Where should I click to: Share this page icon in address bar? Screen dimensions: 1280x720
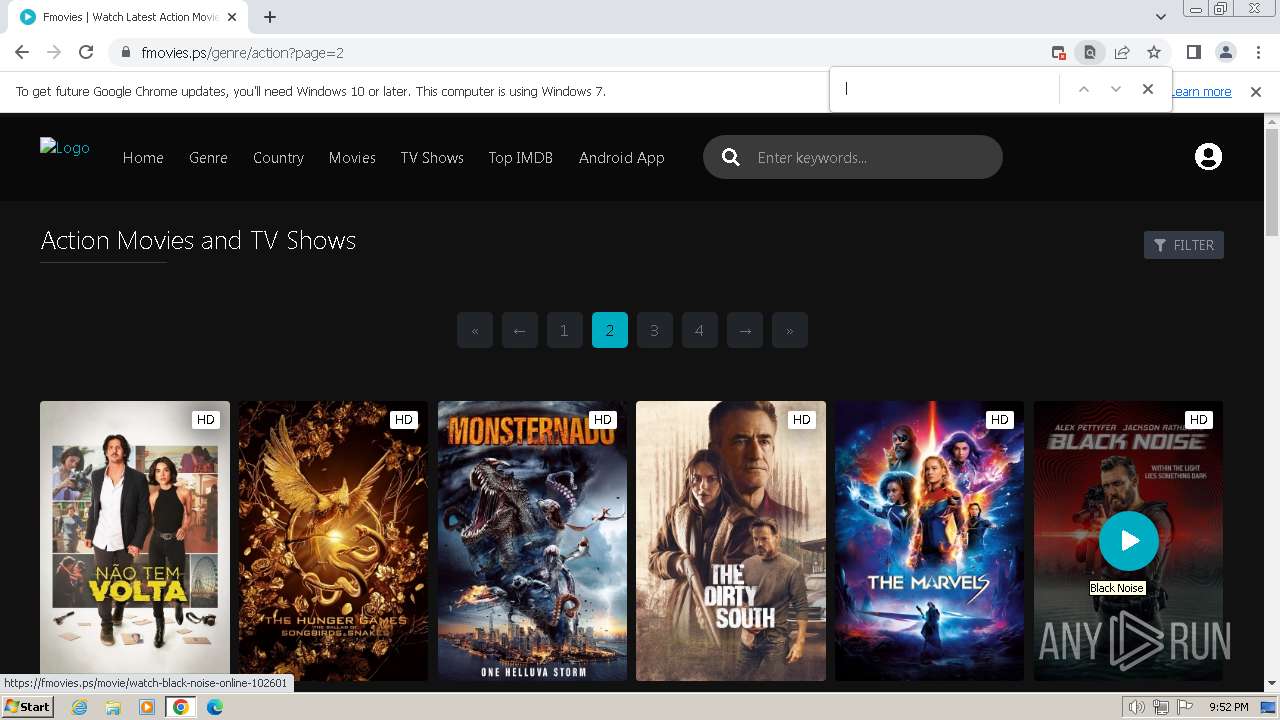(1122, 52)
